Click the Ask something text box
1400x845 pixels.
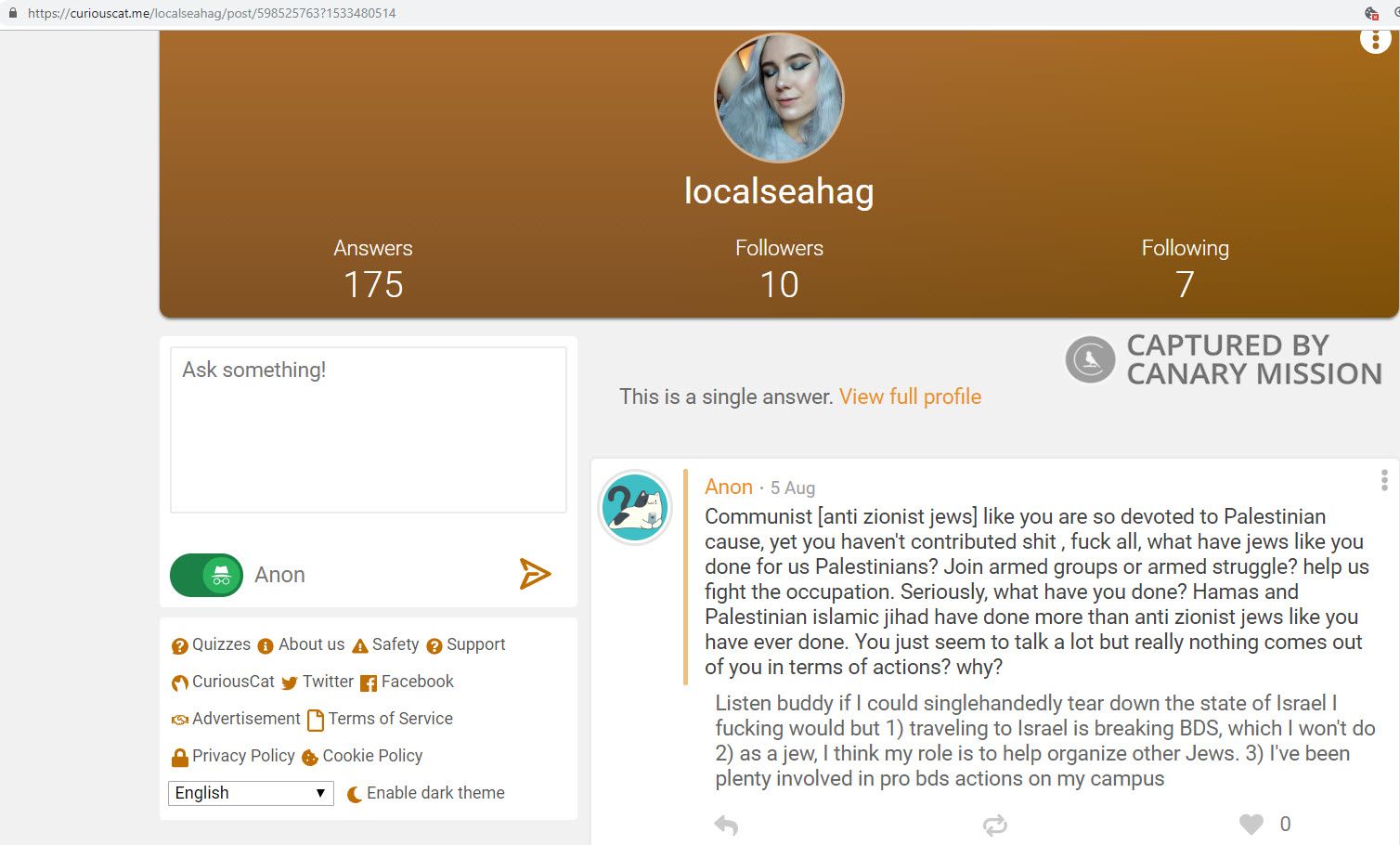(369, 429)
